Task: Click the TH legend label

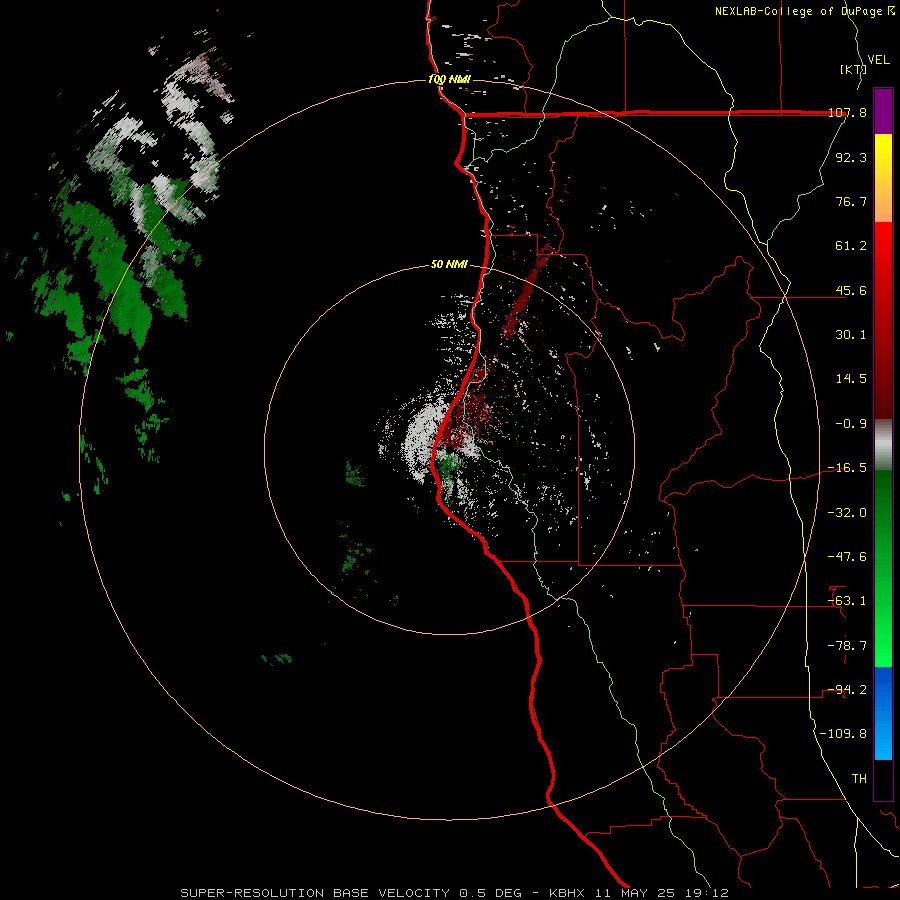Action: point(859,779)
